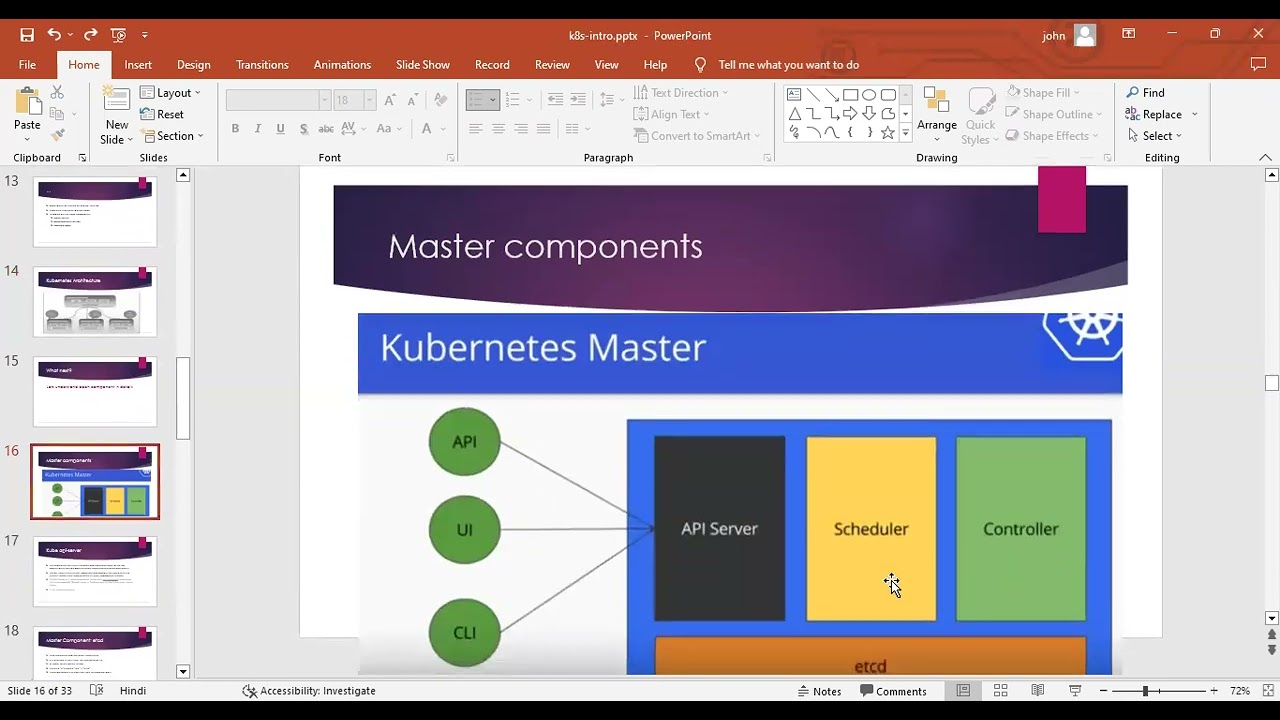The width and height of the screenshot is (1280, 720).
Task: Open the Section dropdown
Action: (x=173, y=136)
